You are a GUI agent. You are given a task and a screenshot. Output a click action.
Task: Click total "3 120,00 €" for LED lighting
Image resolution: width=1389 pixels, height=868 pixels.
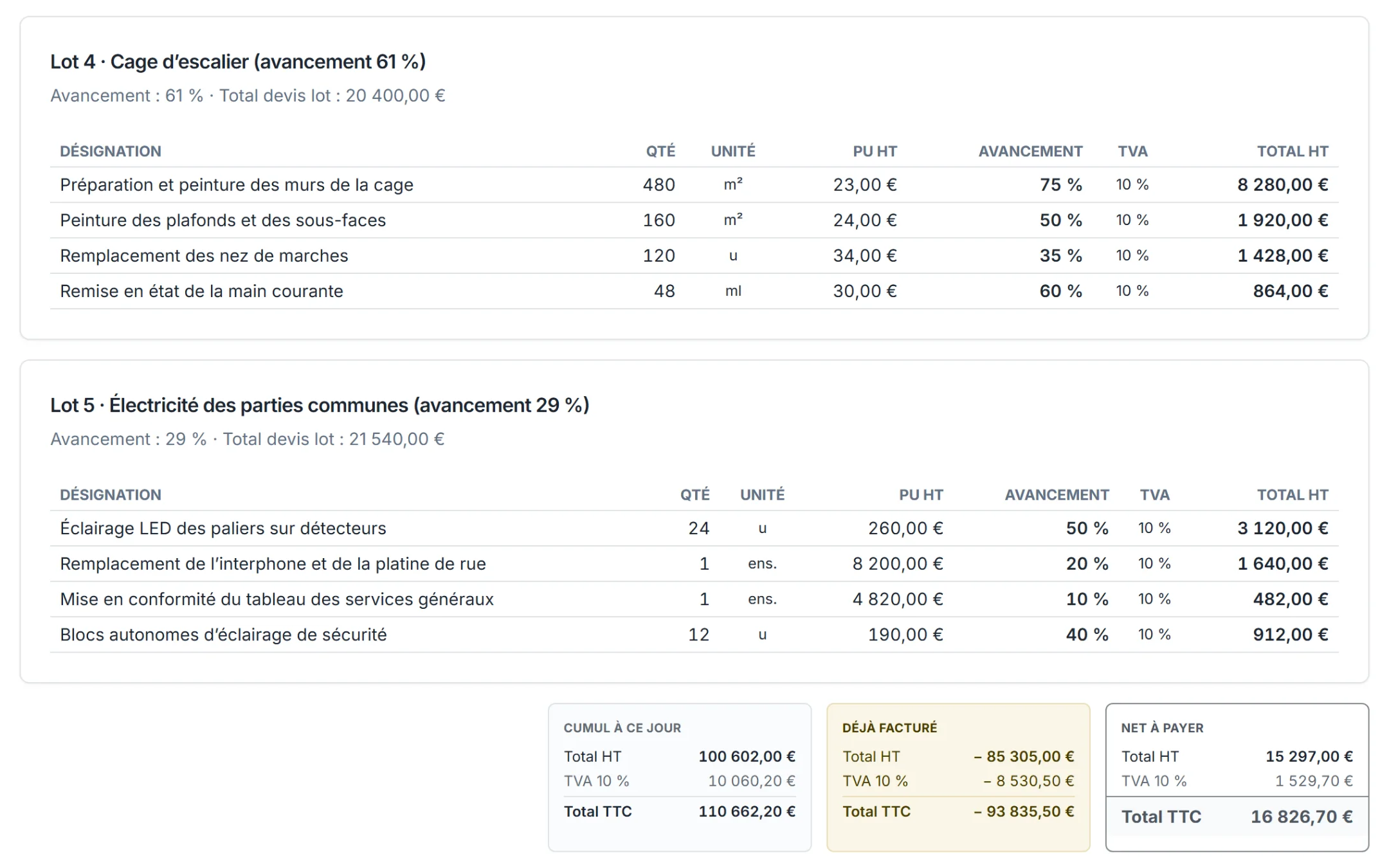(x=1283, y=529)
